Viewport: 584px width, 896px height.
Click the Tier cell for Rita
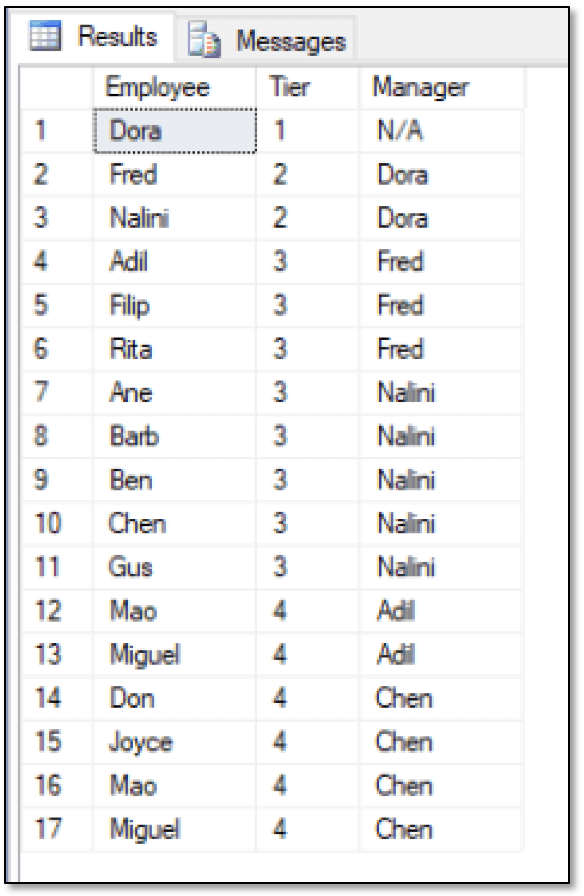307,349
